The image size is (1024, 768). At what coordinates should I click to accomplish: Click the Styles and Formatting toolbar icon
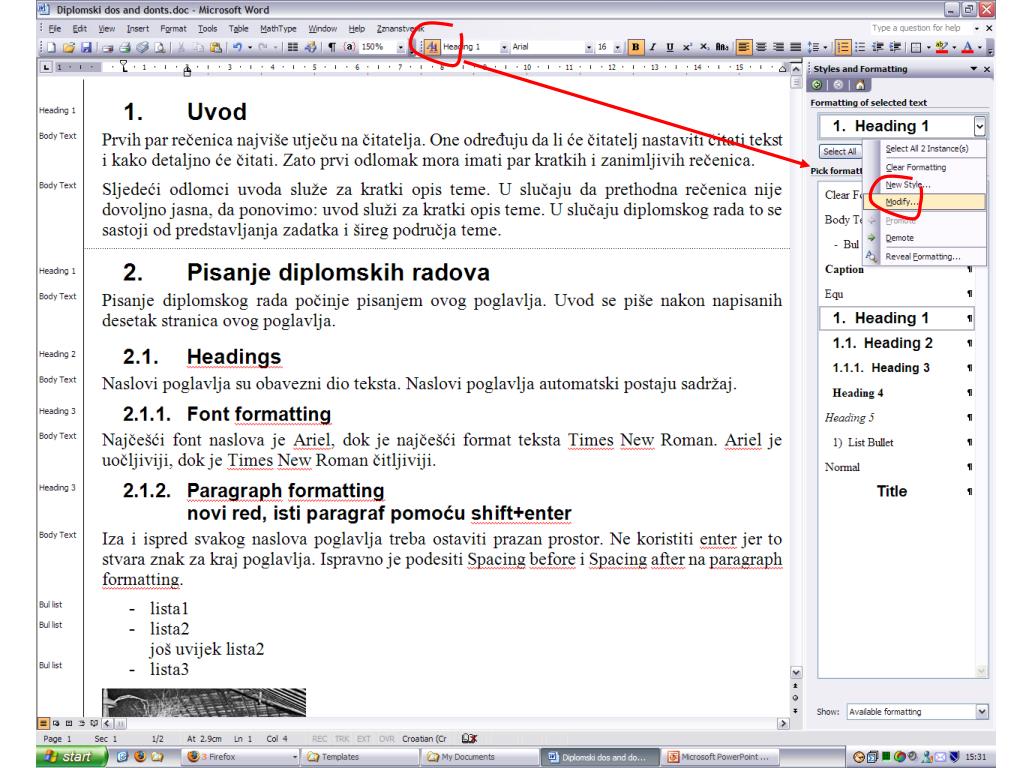434,47
